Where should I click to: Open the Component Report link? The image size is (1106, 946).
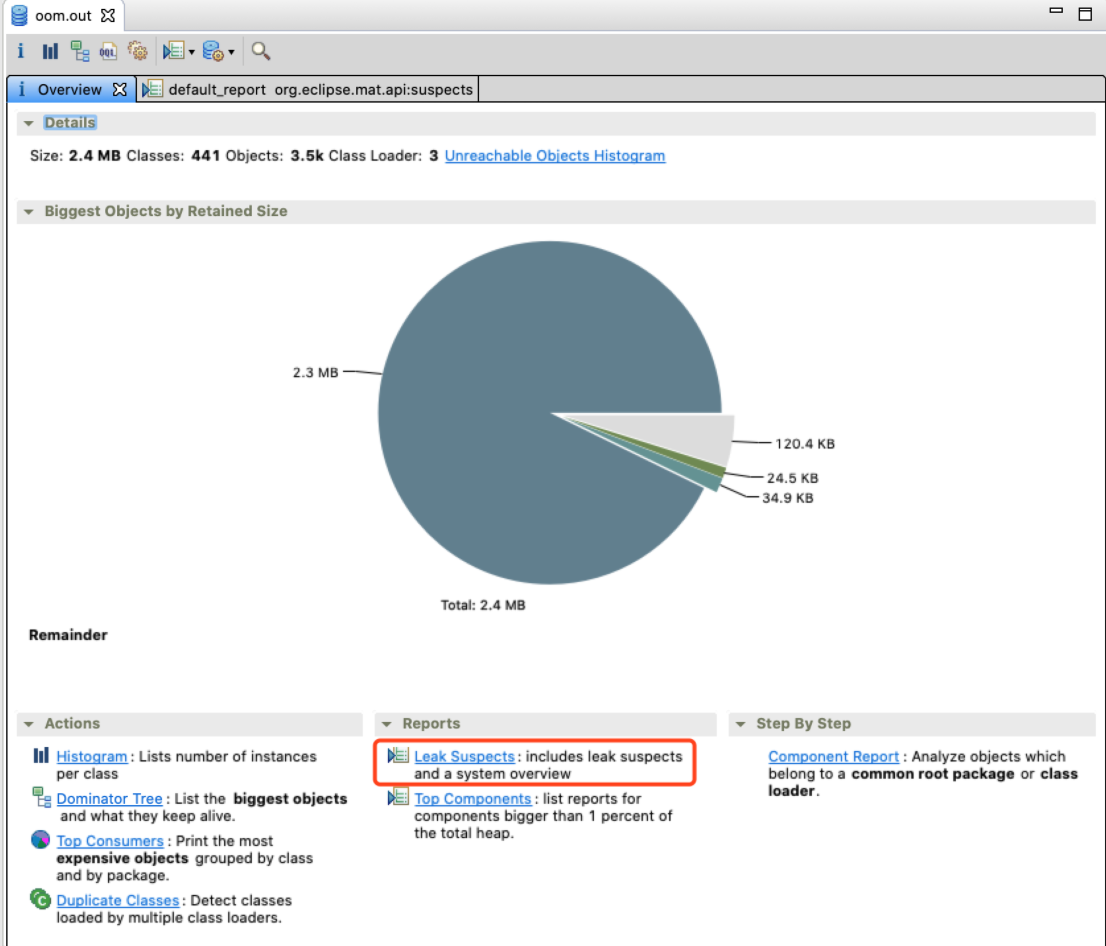click(x=834, y=756)
